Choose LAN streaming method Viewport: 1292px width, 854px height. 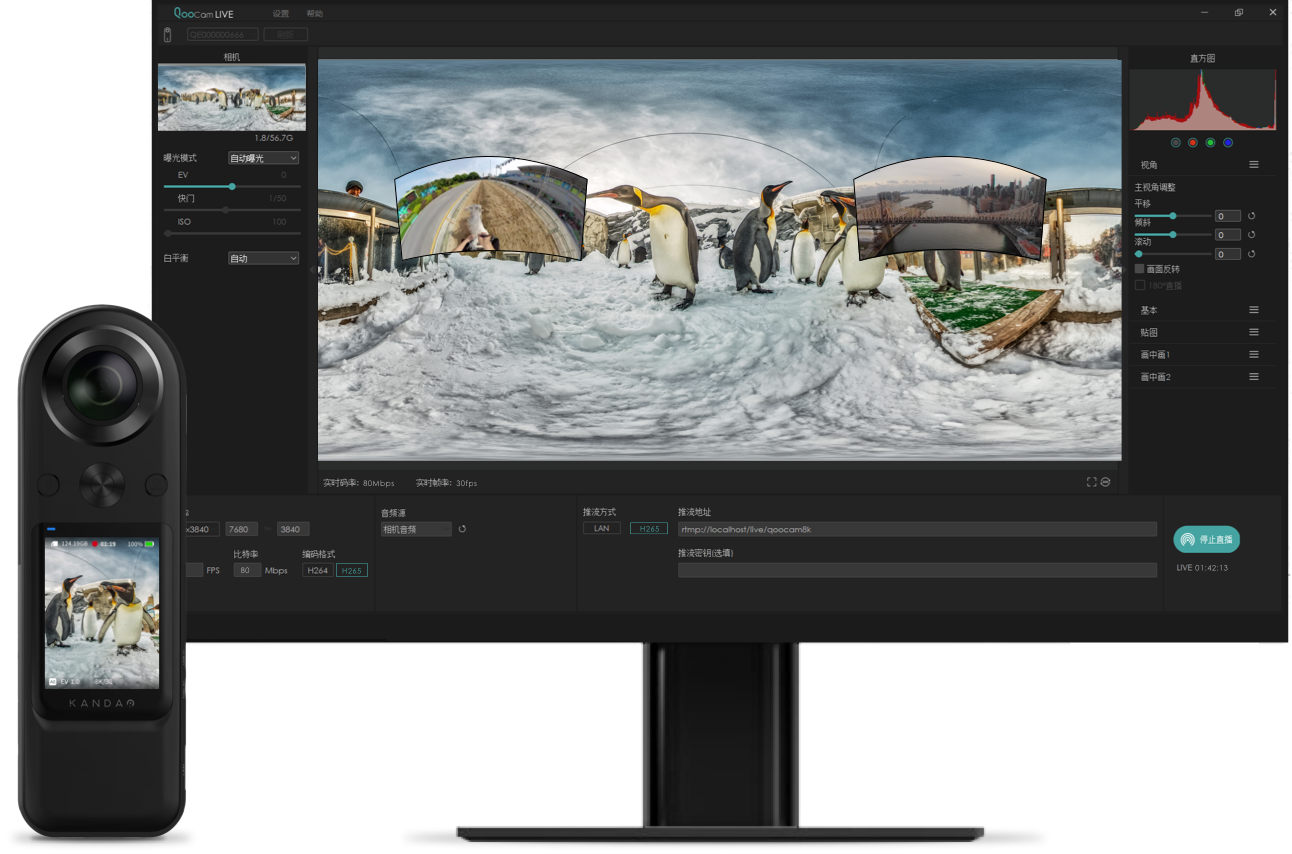click(x=601, y=528)
